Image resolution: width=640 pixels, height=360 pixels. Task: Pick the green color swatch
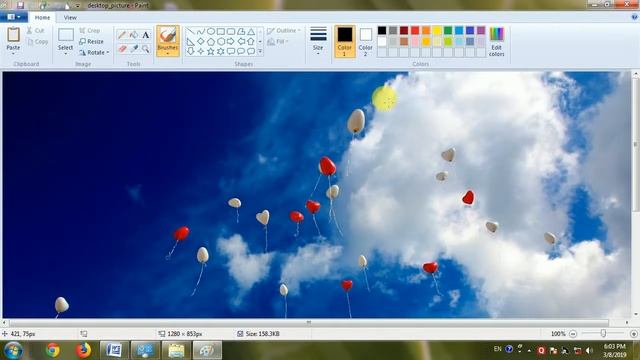pyautogui.click(x=448, y=31)
